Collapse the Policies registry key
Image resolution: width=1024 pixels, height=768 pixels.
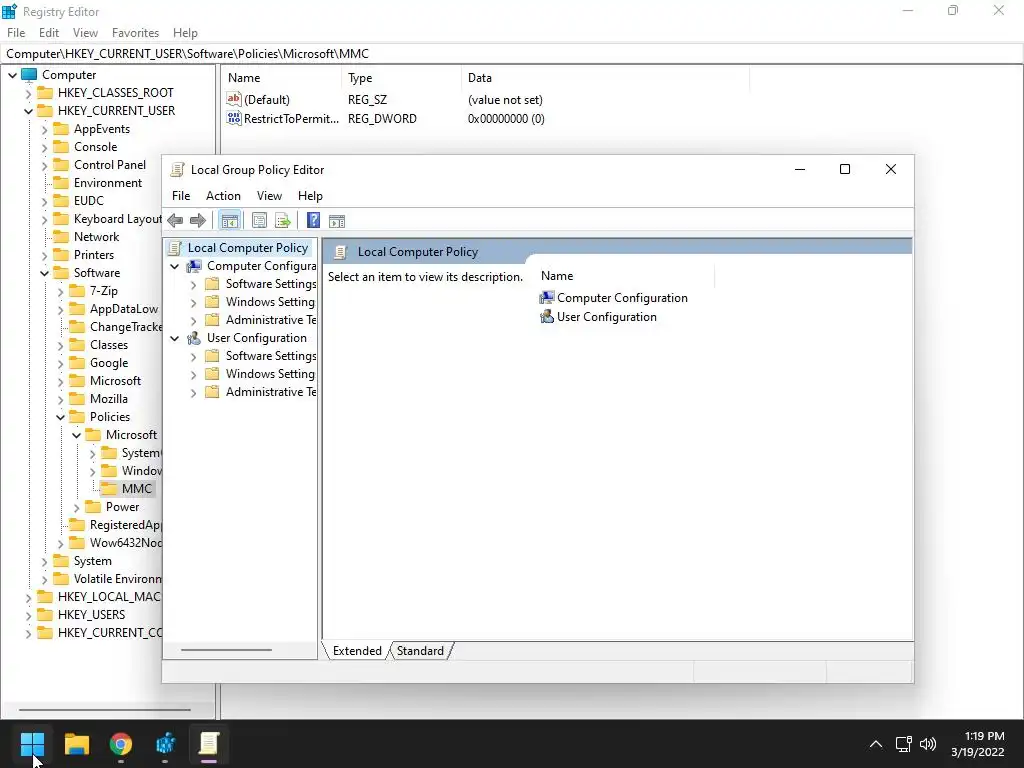tap(60, 417)
